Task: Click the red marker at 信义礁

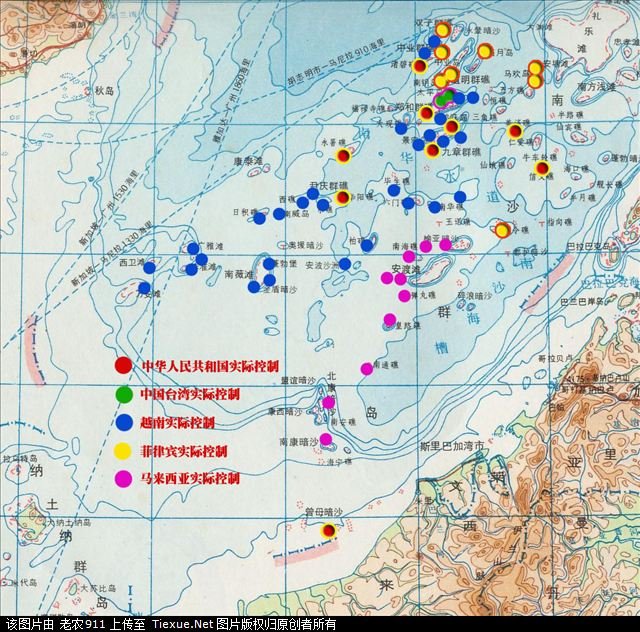Action: tap(542, 168)
